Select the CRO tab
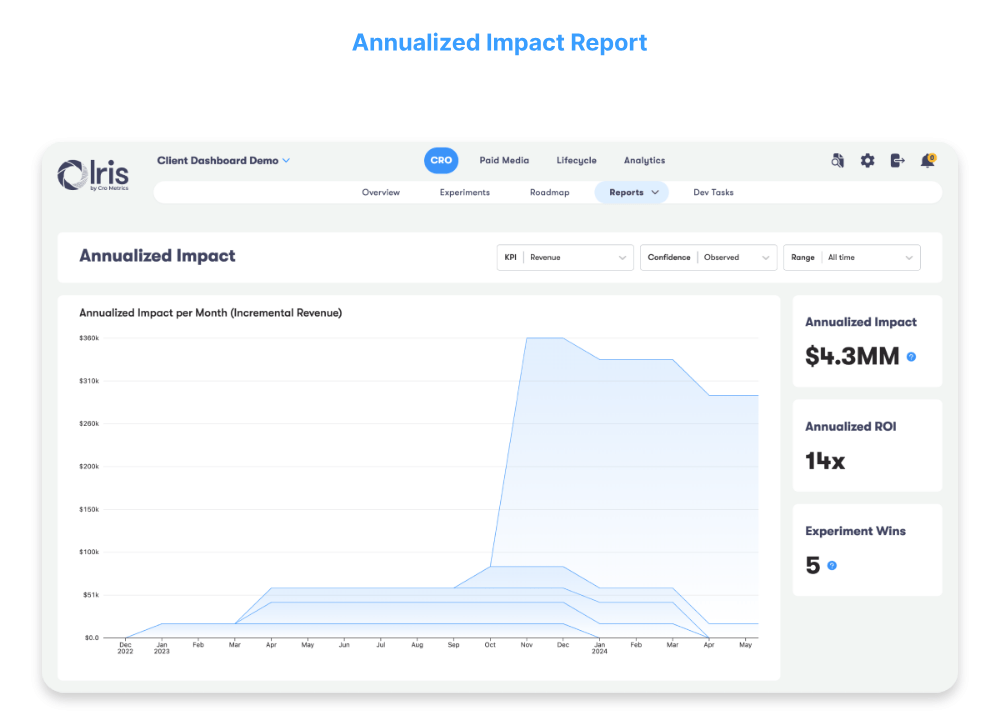1000x720 pixels. (441, 160)
